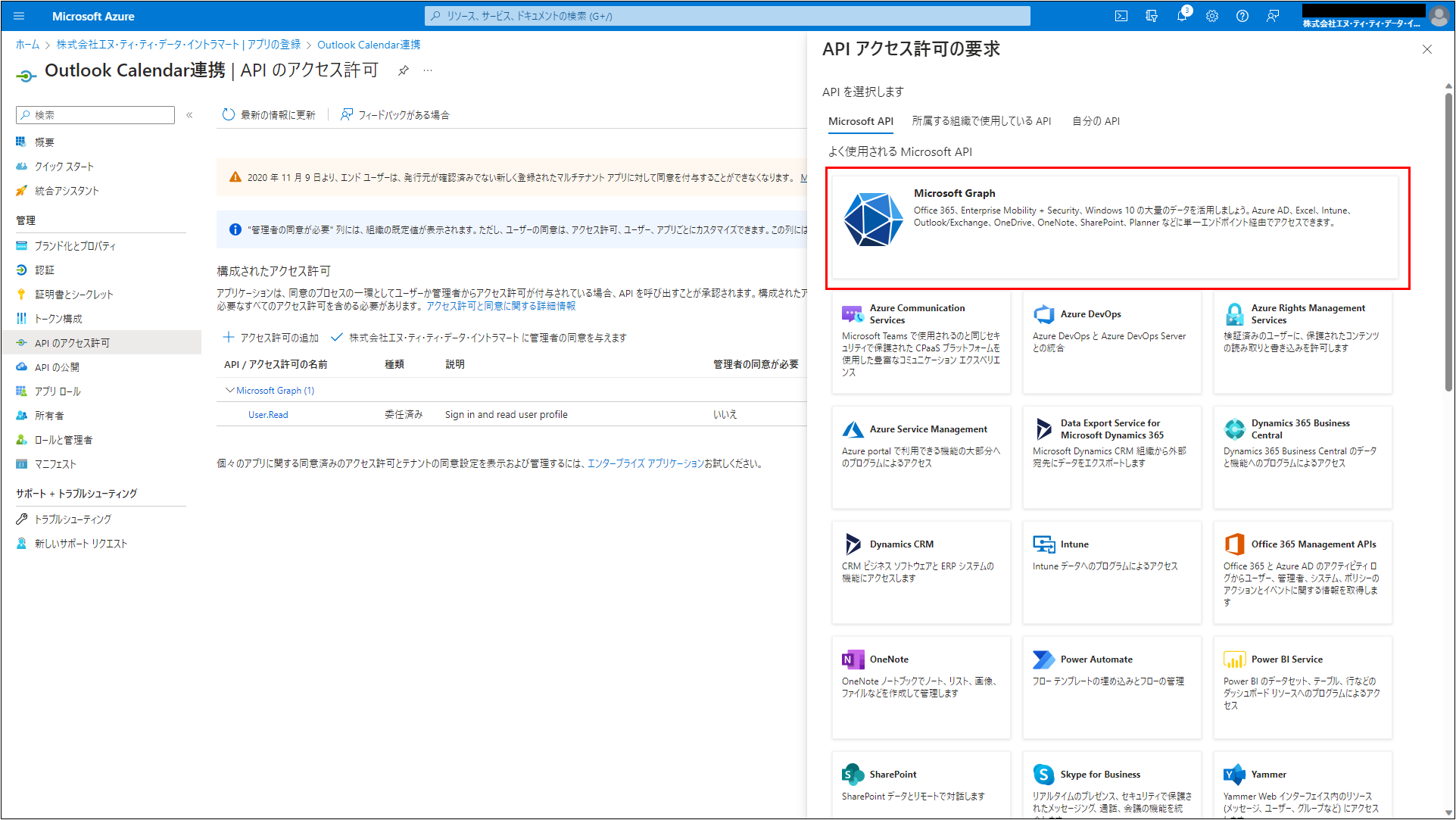Open directory and subscription filter icon
The width and height of the screenshot is (1456, 820).
point(1152,16)
